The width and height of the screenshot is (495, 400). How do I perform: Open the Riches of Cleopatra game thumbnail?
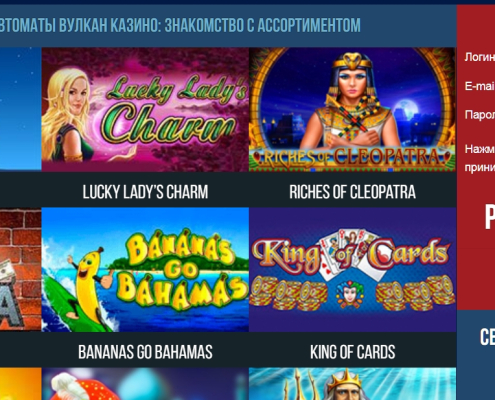[352, 109]
